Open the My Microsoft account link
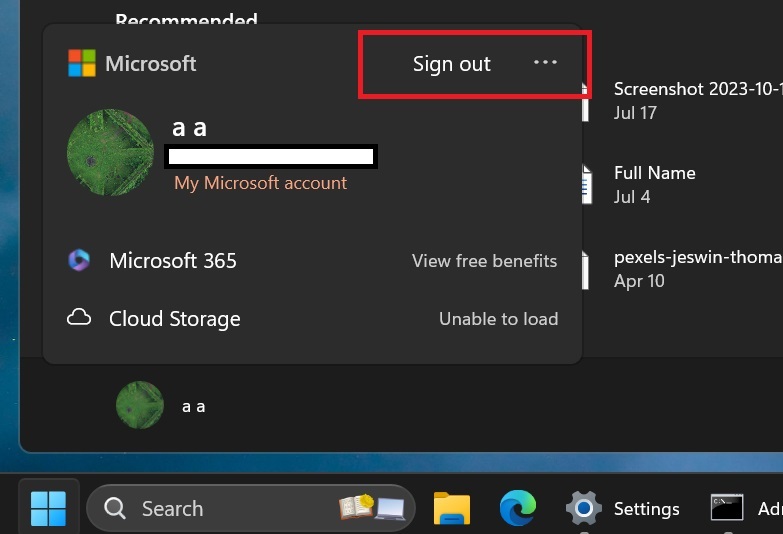The image size is (783, 534). click(x=260, y=183)
